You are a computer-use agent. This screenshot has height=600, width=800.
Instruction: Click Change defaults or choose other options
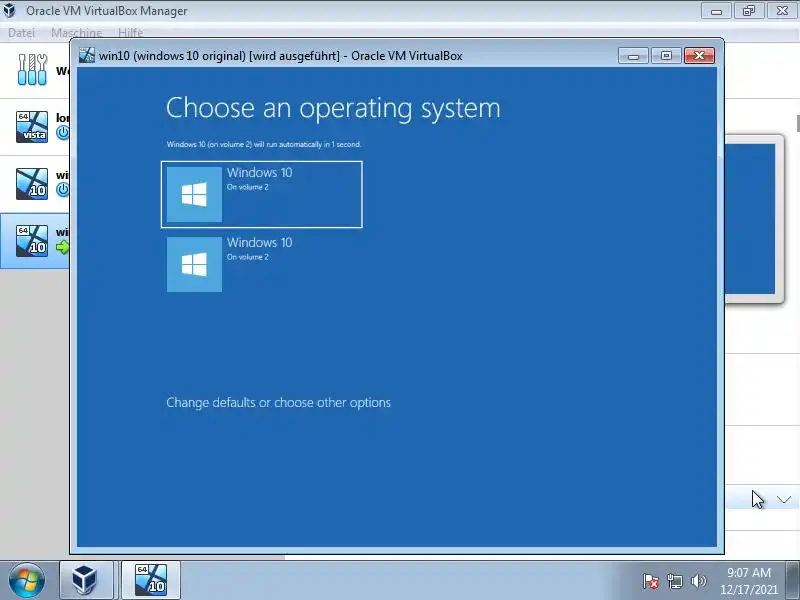(x=279, y=403)
